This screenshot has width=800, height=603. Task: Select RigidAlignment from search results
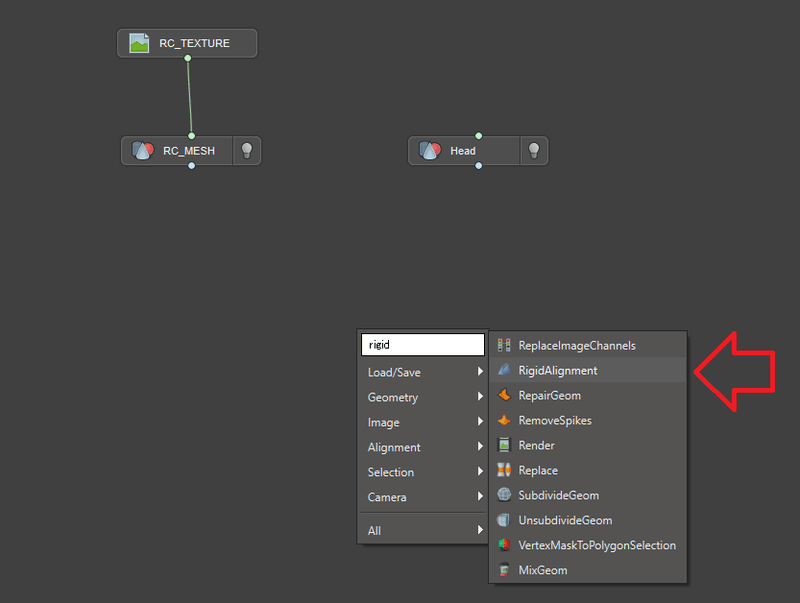(x=588, y=370)
